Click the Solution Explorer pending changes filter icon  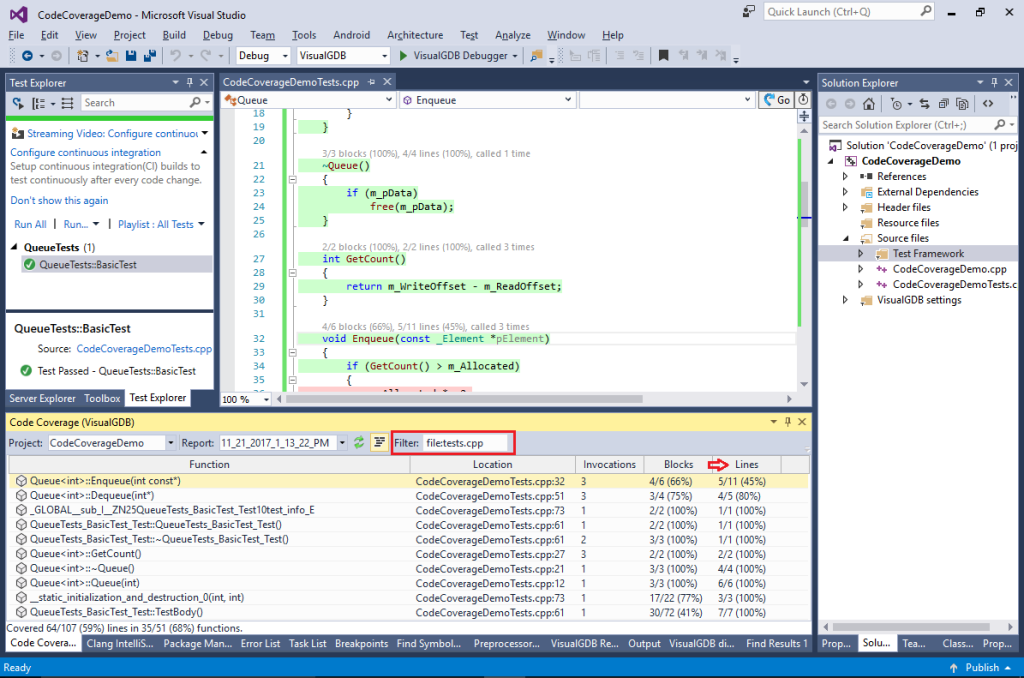coord(897,103)
